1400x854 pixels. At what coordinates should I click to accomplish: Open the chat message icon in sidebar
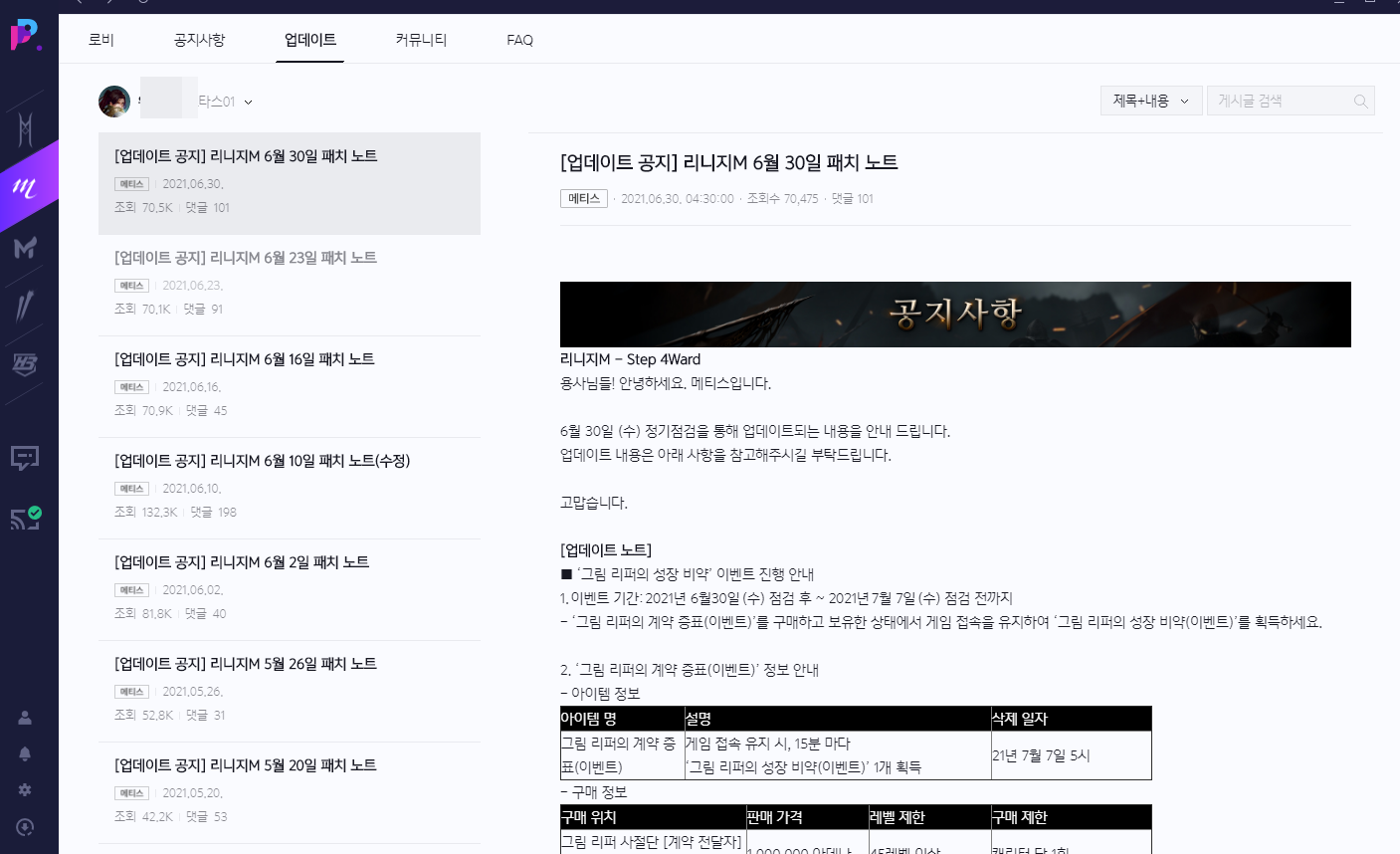coord(25,458)
